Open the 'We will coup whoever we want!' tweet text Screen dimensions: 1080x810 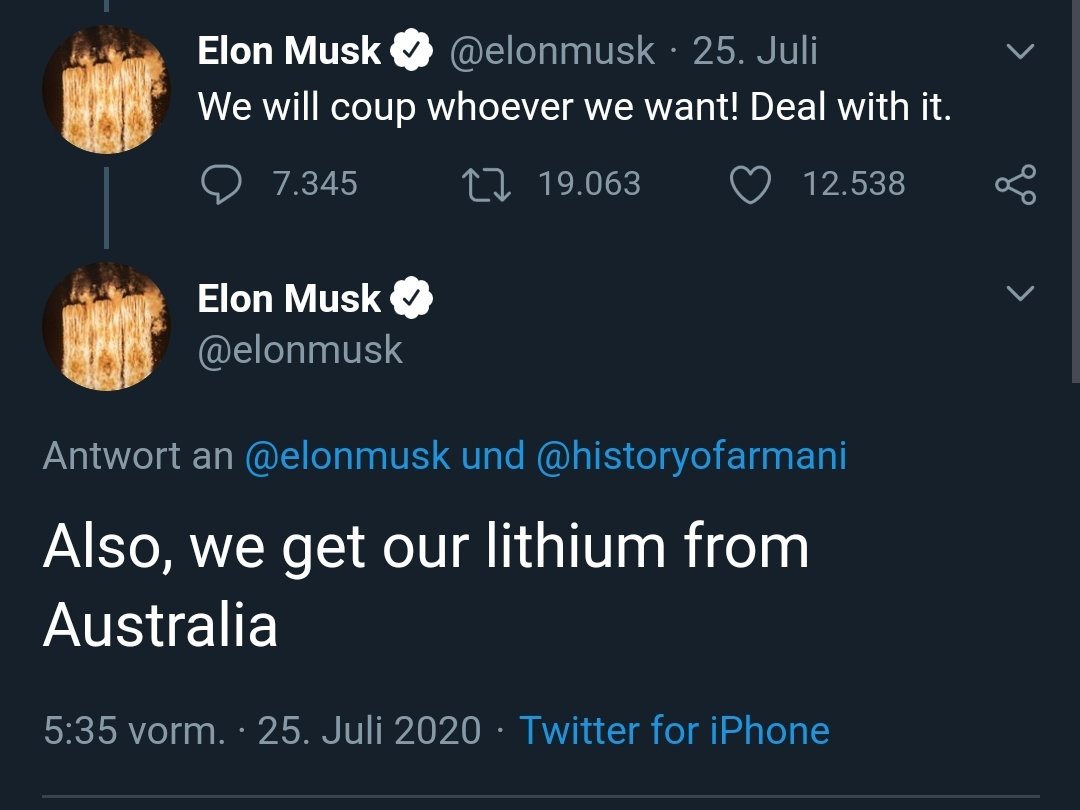[574, 107]
